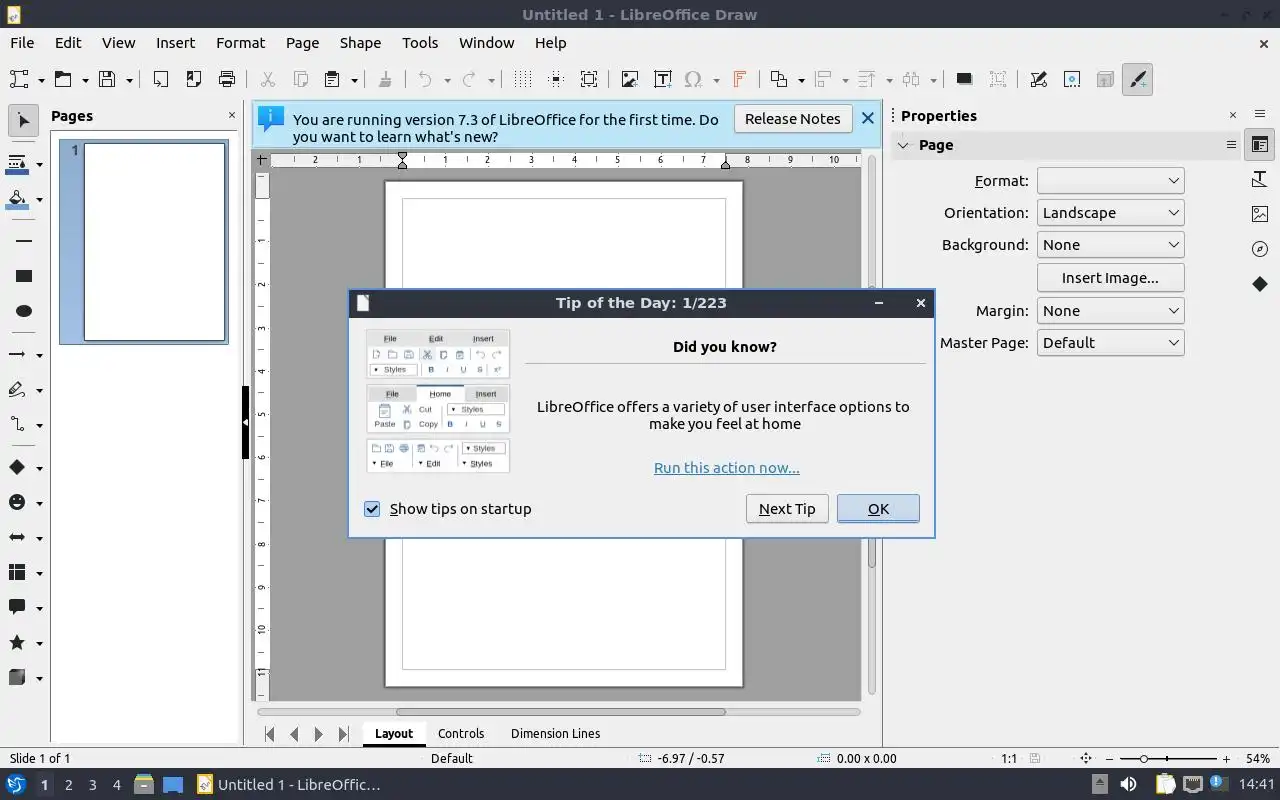Click Insert Fontwork Text icon

coord(740,79)
